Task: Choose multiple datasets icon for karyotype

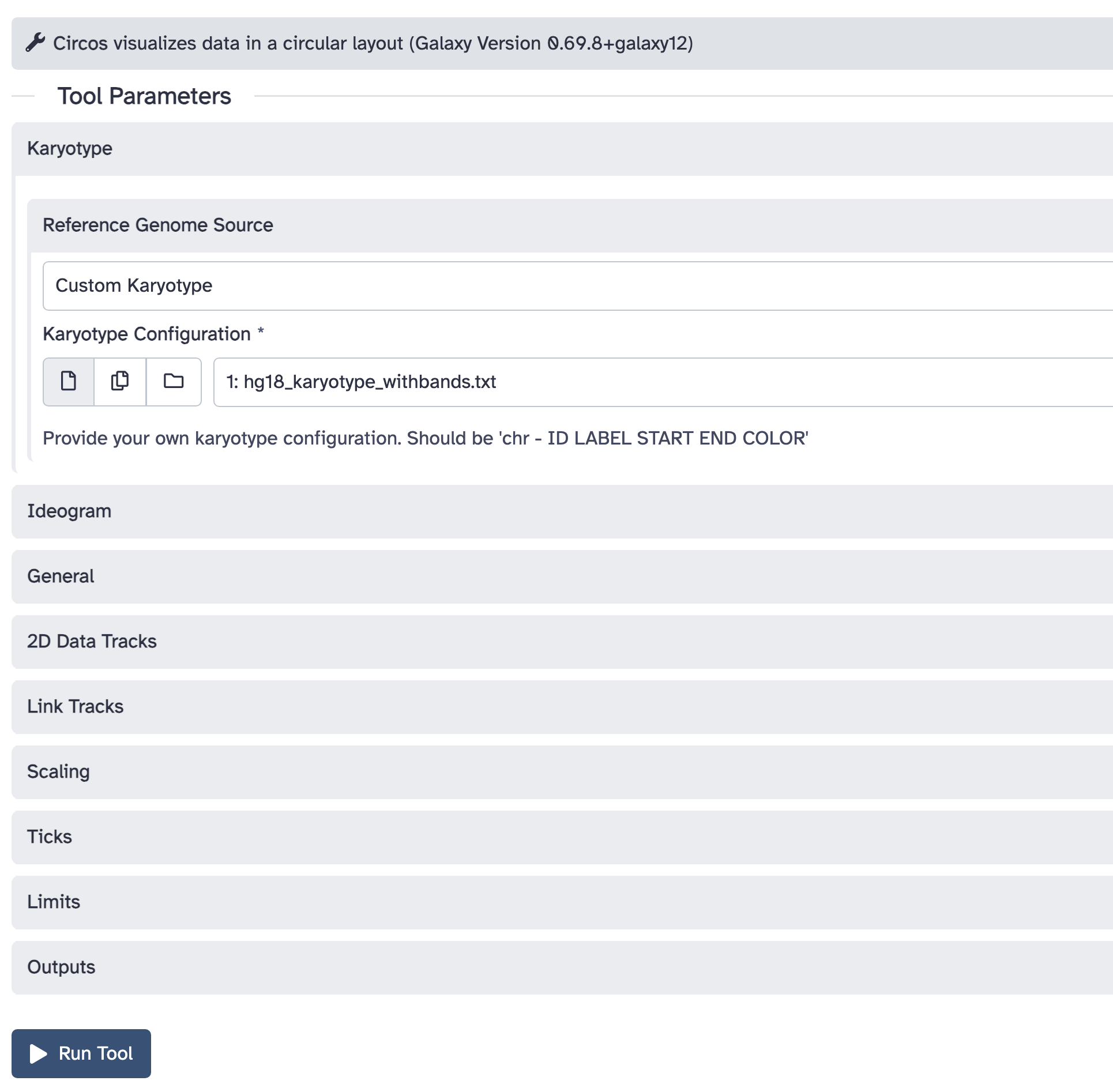Action: tap(120, 382)
